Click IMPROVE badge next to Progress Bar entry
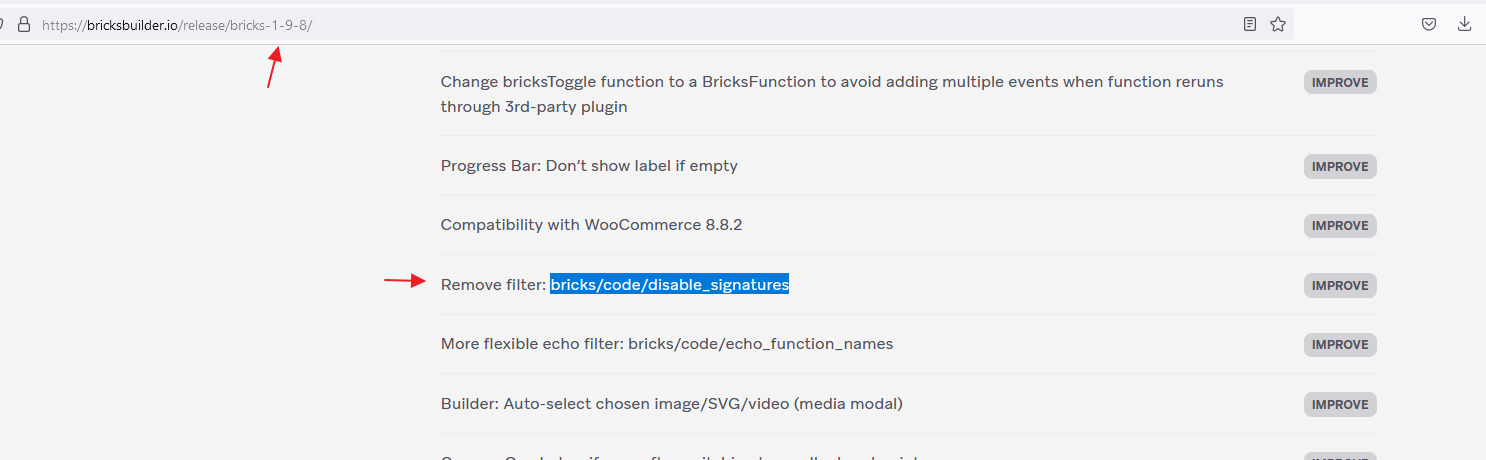1486x460 pixels. pos(1340,166)
